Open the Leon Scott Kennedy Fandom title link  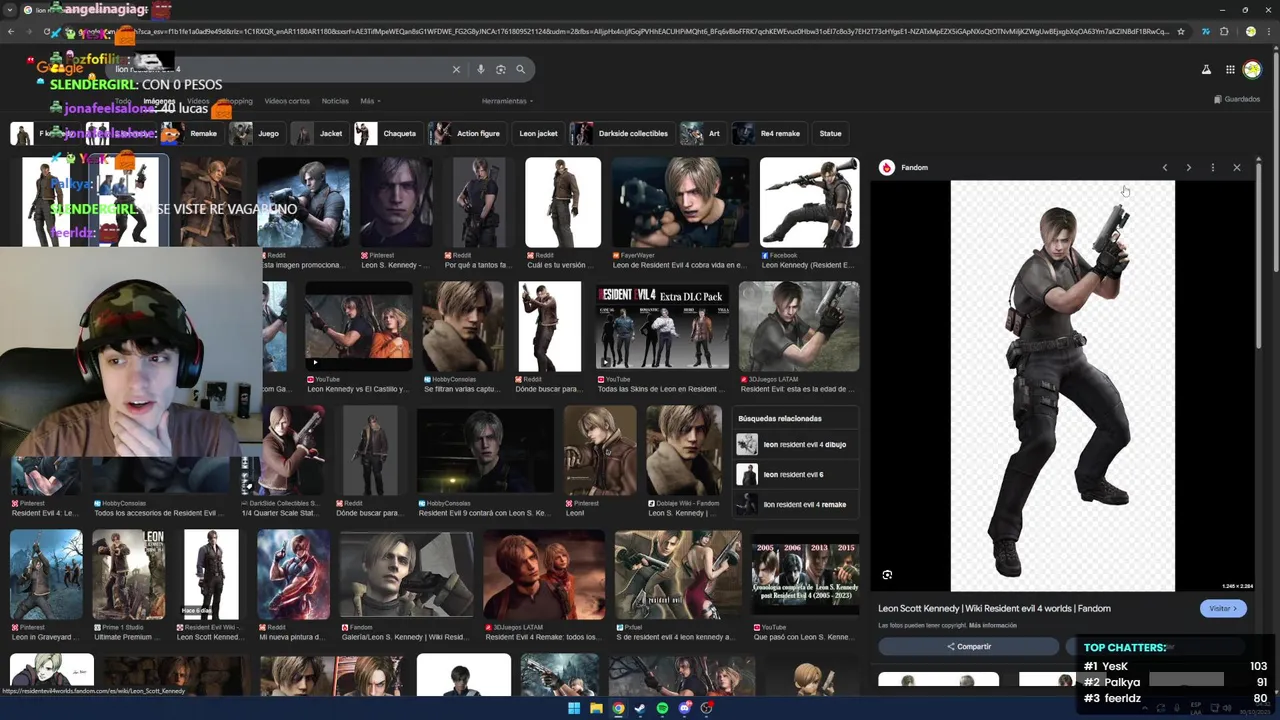click(x=994, y=608)
